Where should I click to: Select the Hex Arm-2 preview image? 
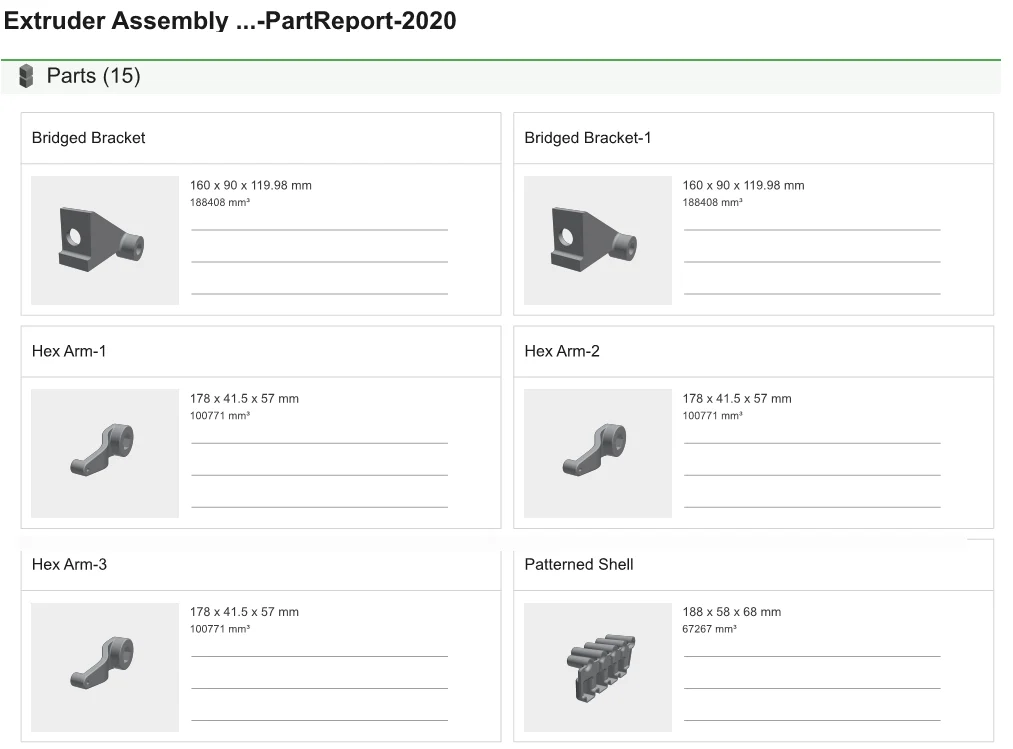597,453
